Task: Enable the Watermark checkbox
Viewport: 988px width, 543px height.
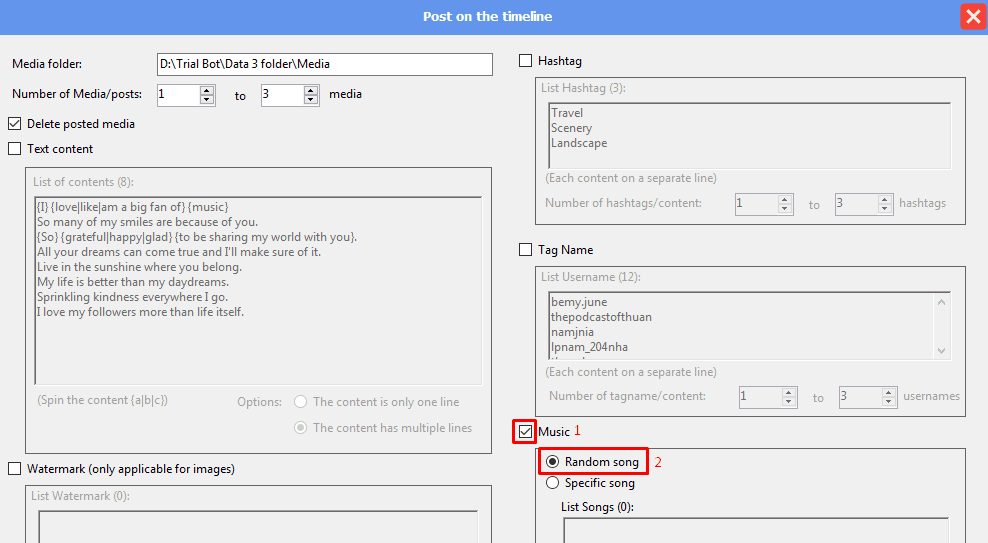Action: click(x=14, y=469)
